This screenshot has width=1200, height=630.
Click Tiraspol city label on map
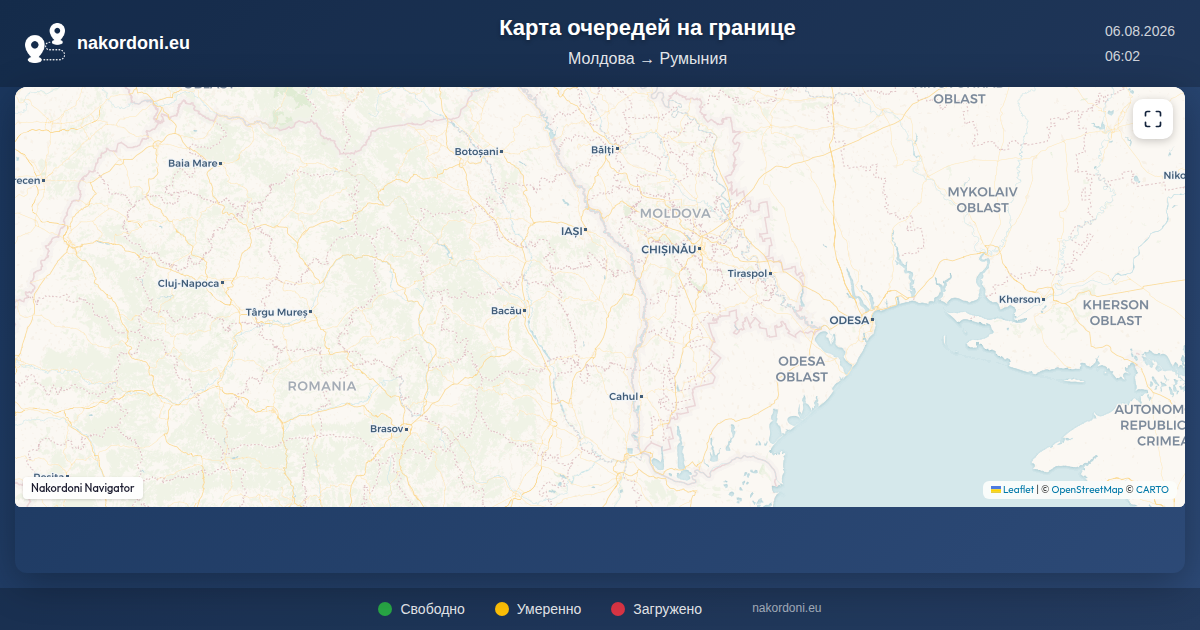[747, 273]
